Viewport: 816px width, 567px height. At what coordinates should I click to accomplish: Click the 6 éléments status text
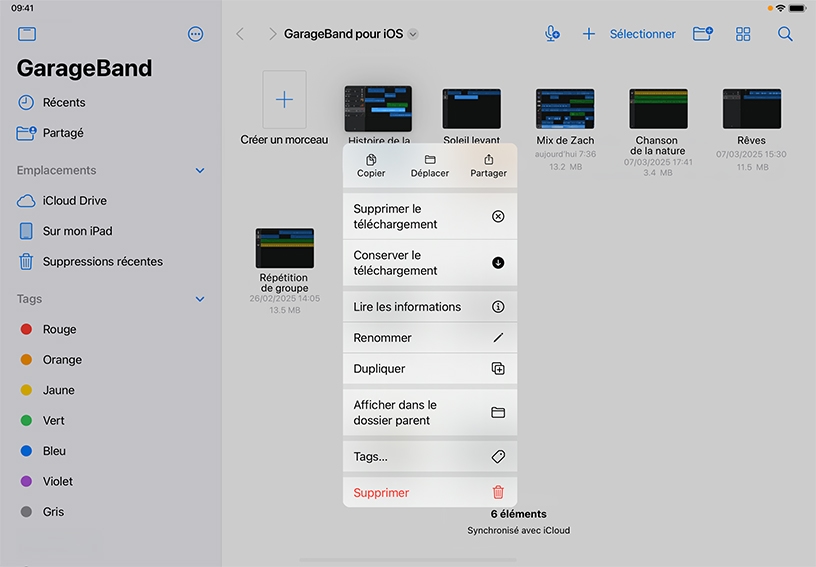(x=518, y=514)
